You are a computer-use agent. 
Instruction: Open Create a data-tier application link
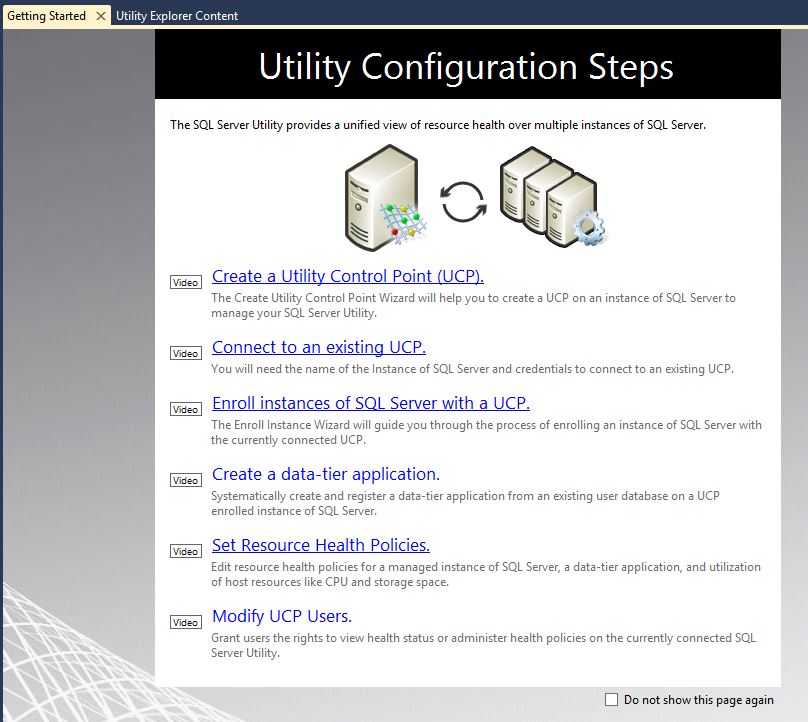pyautogui.click(x=326, y=474)
